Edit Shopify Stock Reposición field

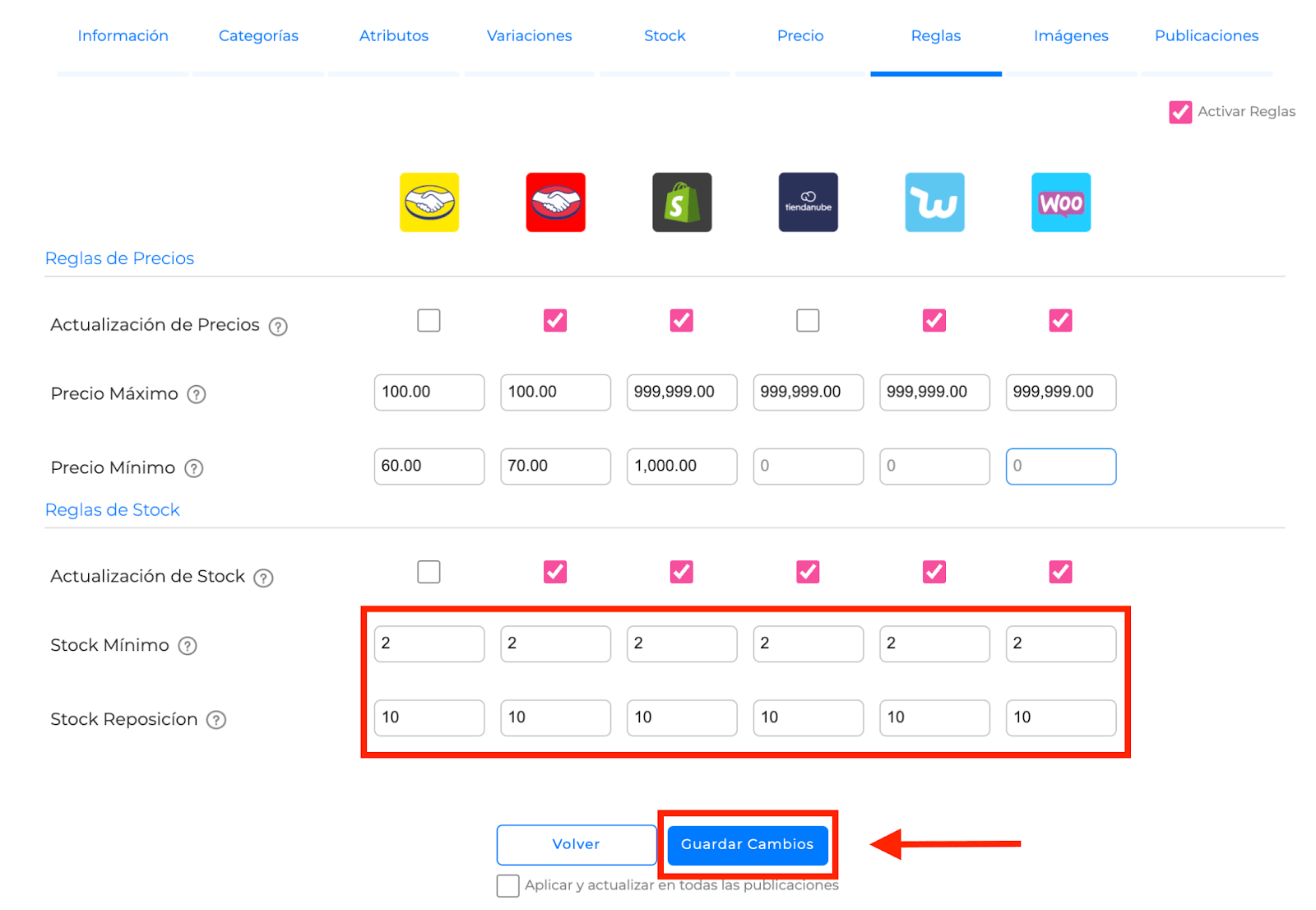coord(682,718)
